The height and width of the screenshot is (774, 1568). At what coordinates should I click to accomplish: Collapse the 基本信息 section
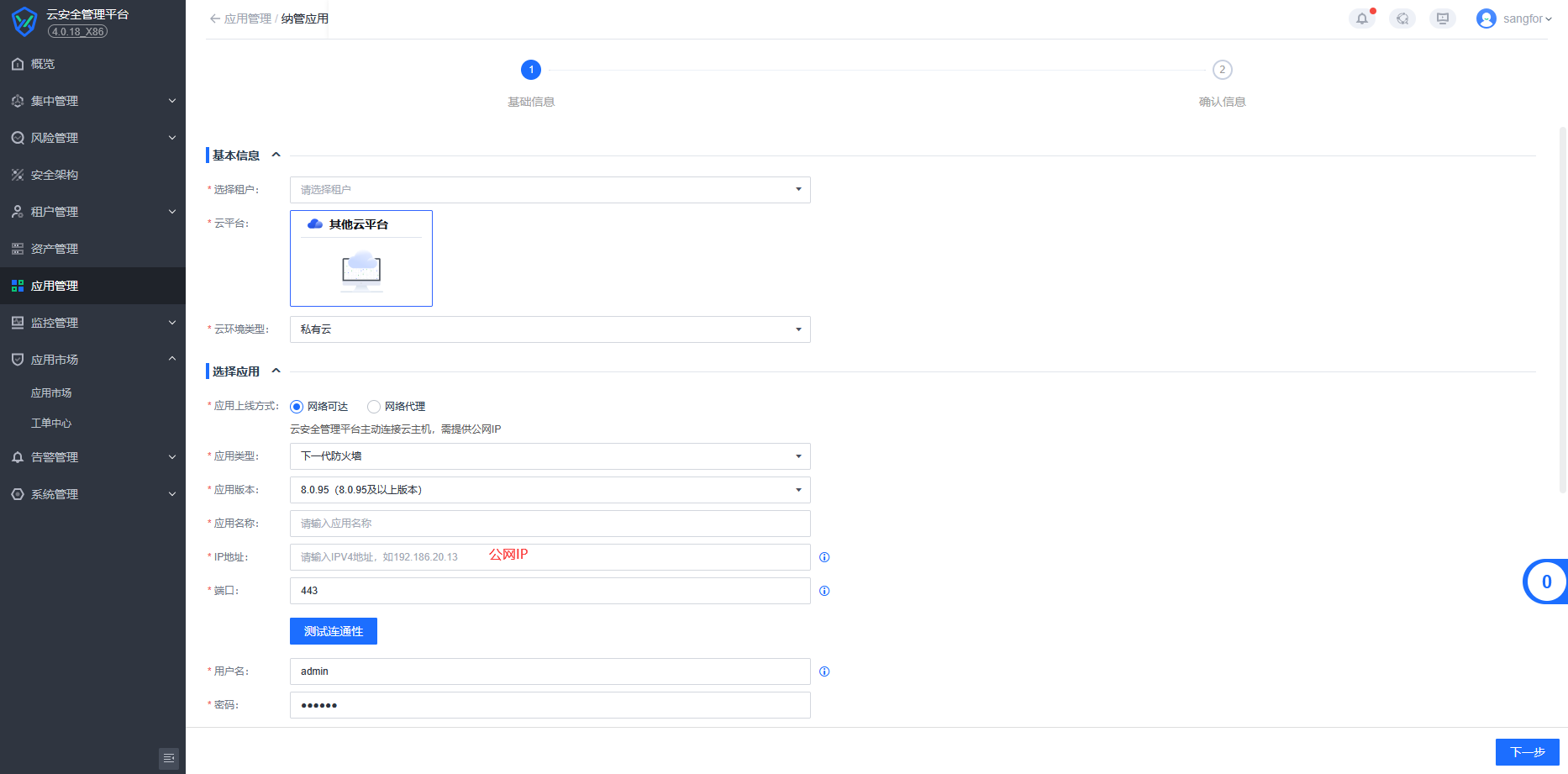276,155
